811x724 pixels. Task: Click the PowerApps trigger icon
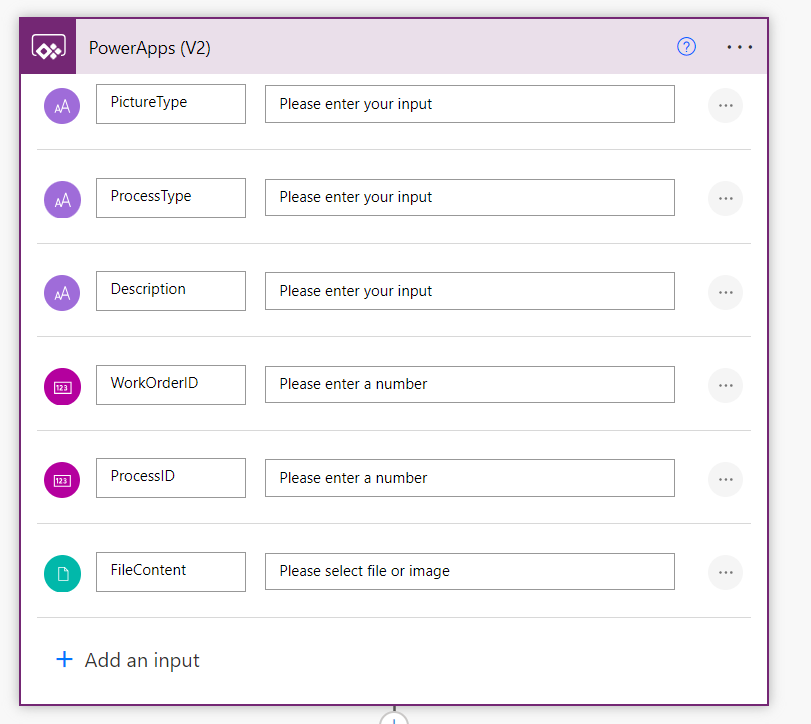pyautogui.click(x=49, y=47)
